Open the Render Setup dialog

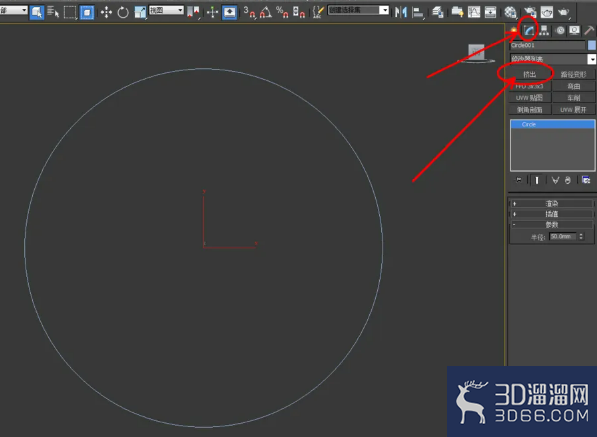(x=530, y=12)
